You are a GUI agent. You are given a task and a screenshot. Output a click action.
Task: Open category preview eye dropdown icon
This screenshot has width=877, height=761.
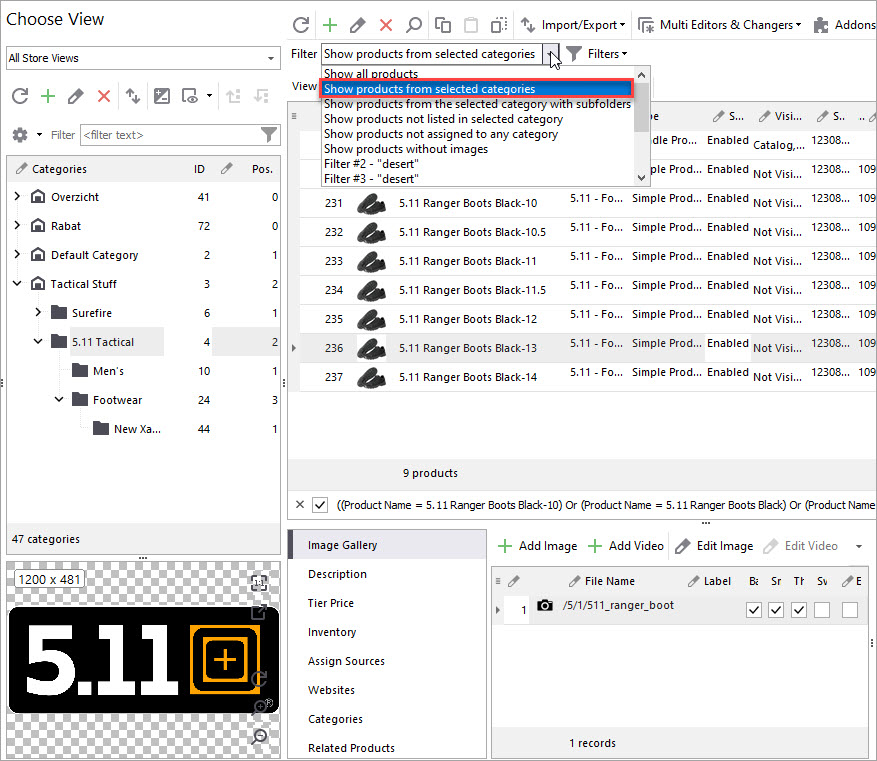point(196,96)
